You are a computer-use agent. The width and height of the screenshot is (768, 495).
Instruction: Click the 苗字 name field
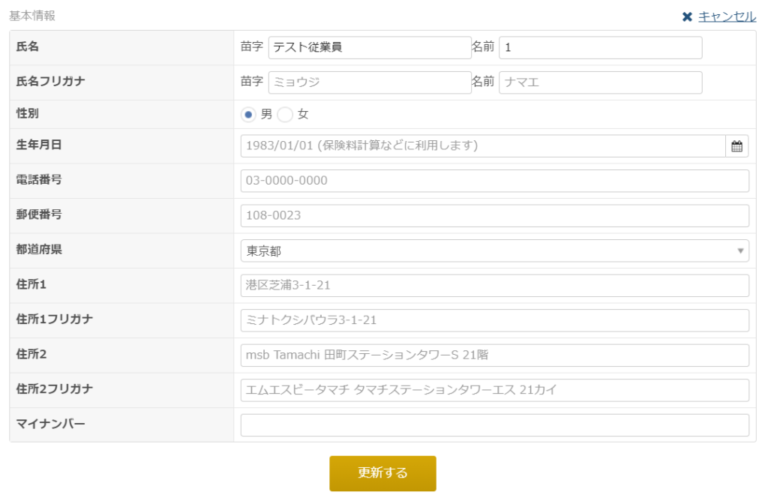(368, 47)
